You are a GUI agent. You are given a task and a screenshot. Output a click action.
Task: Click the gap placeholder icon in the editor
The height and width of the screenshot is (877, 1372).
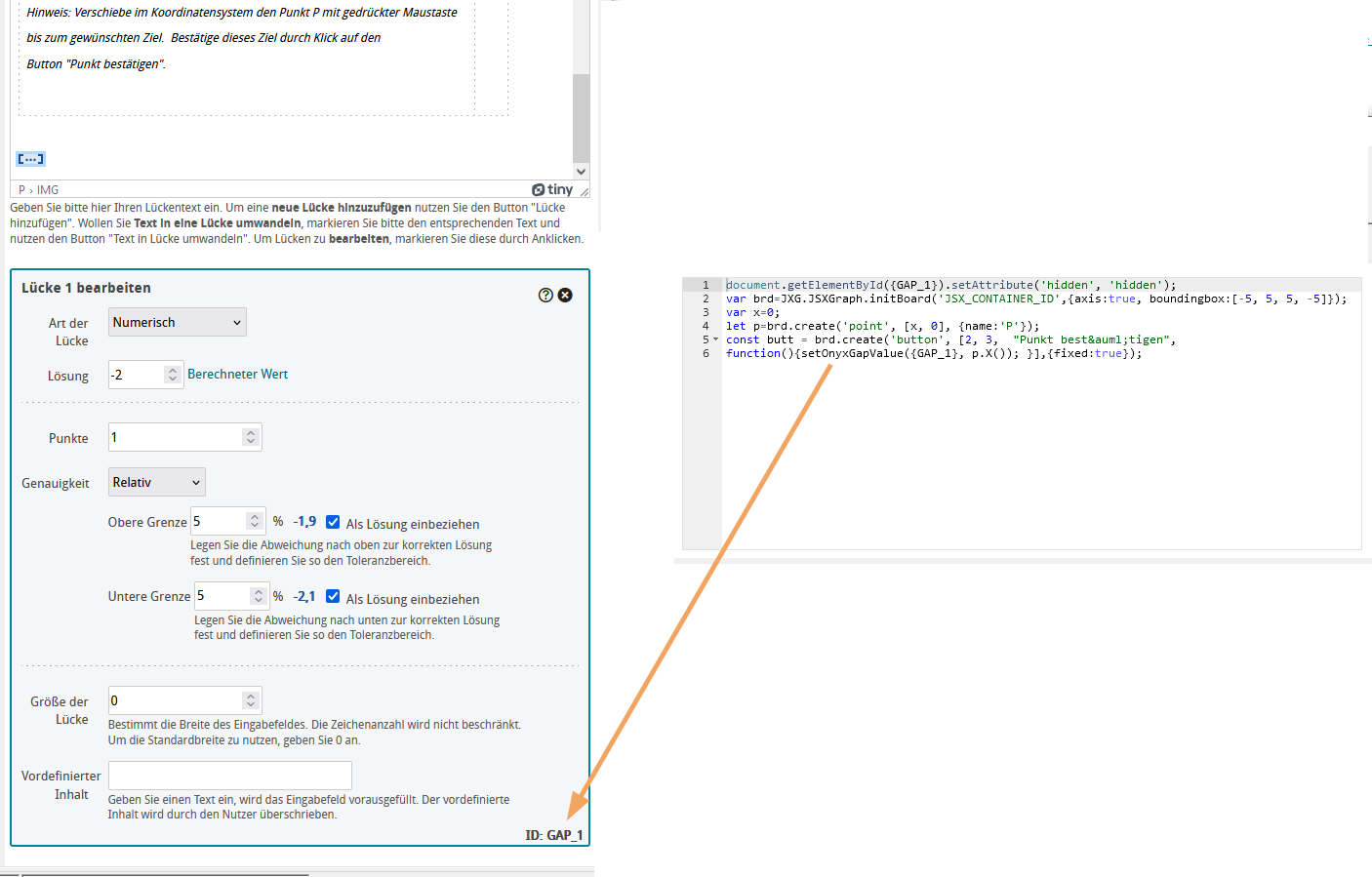[28, 158]
